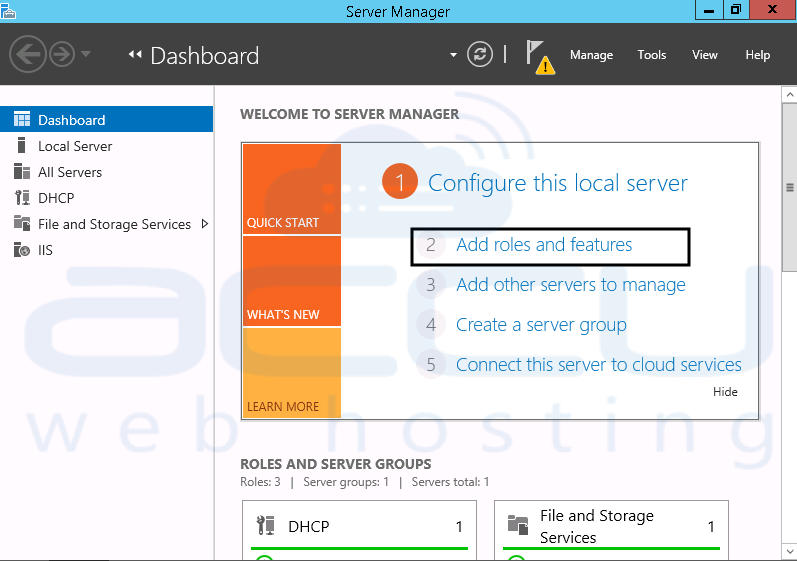Select the QUICK START tile
Viewport: 797px width, 561px height.
(292, 189)
